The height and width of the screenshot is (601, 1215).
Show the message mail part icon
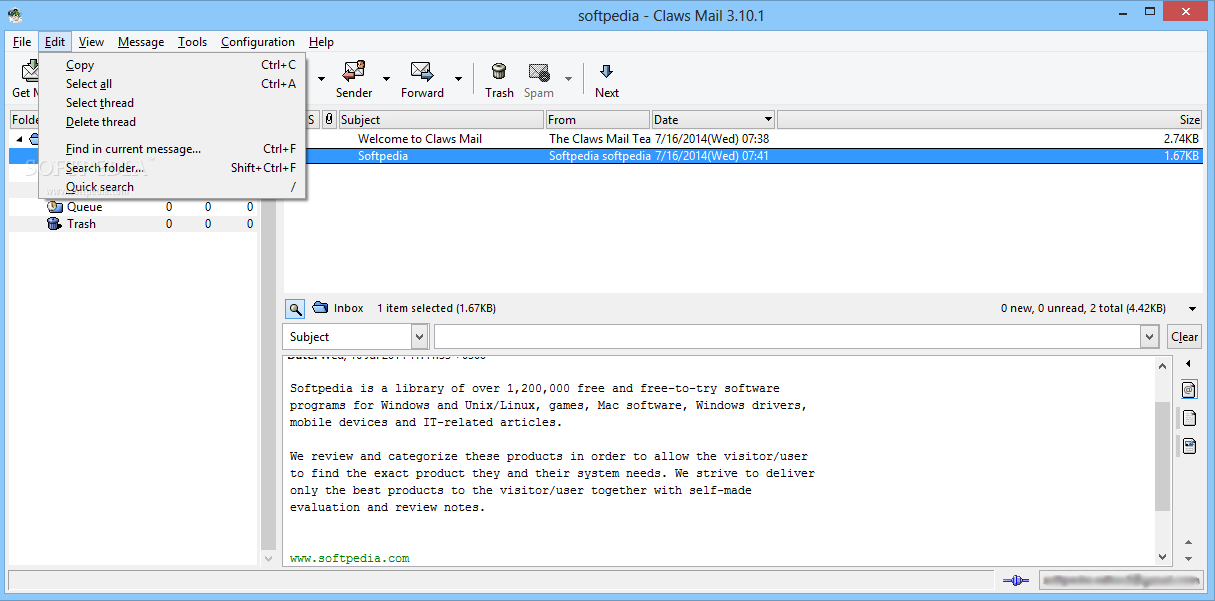tap(1189, 389)
